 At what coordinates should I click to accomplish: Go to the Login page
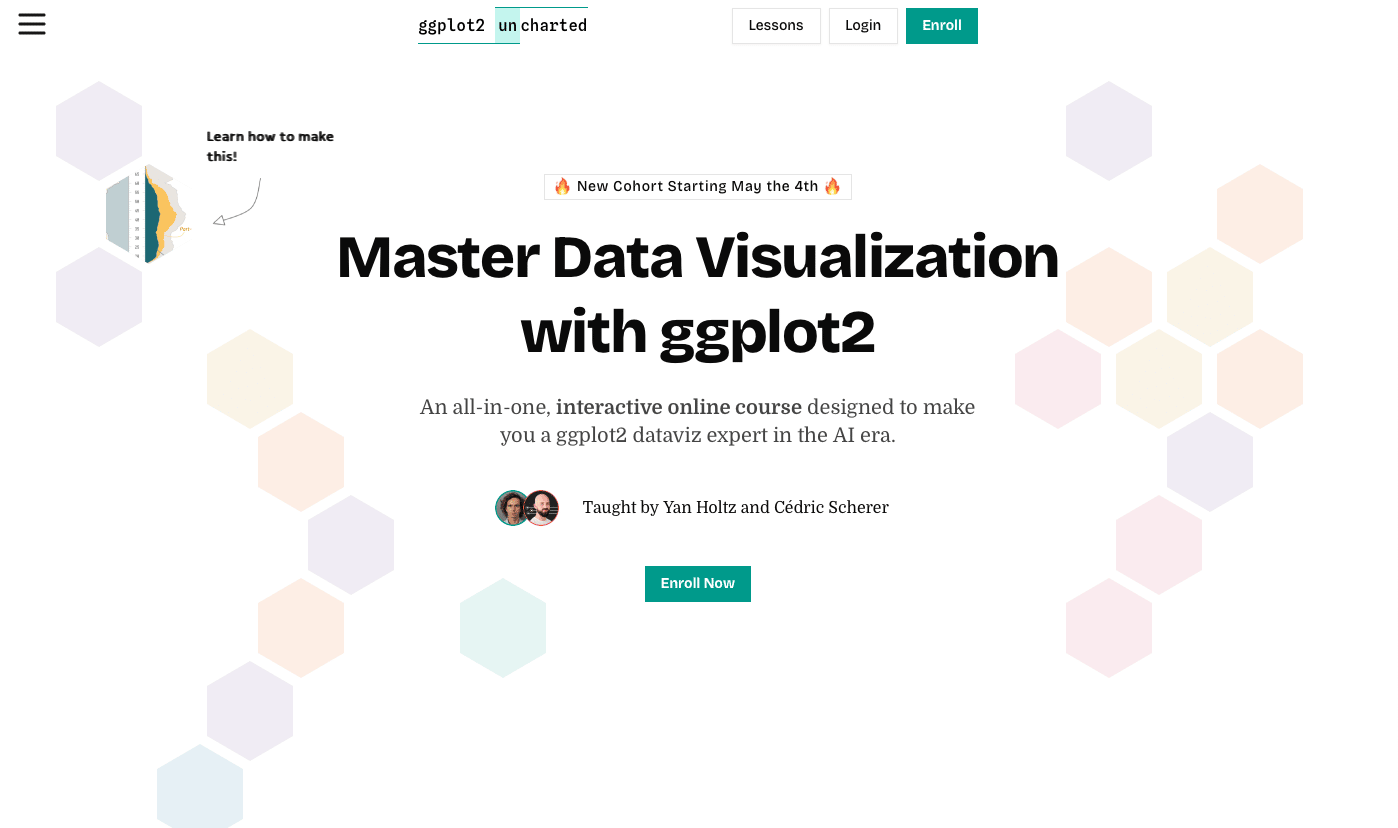pyautogui.click(x=863, y=26)
